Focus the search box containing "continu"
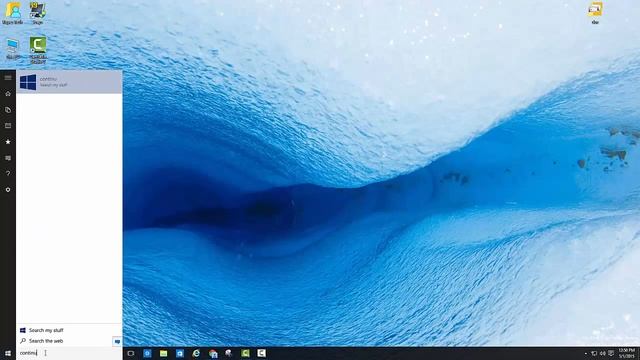Viewport: 640px width, 360px height. (x=69, y=353)
